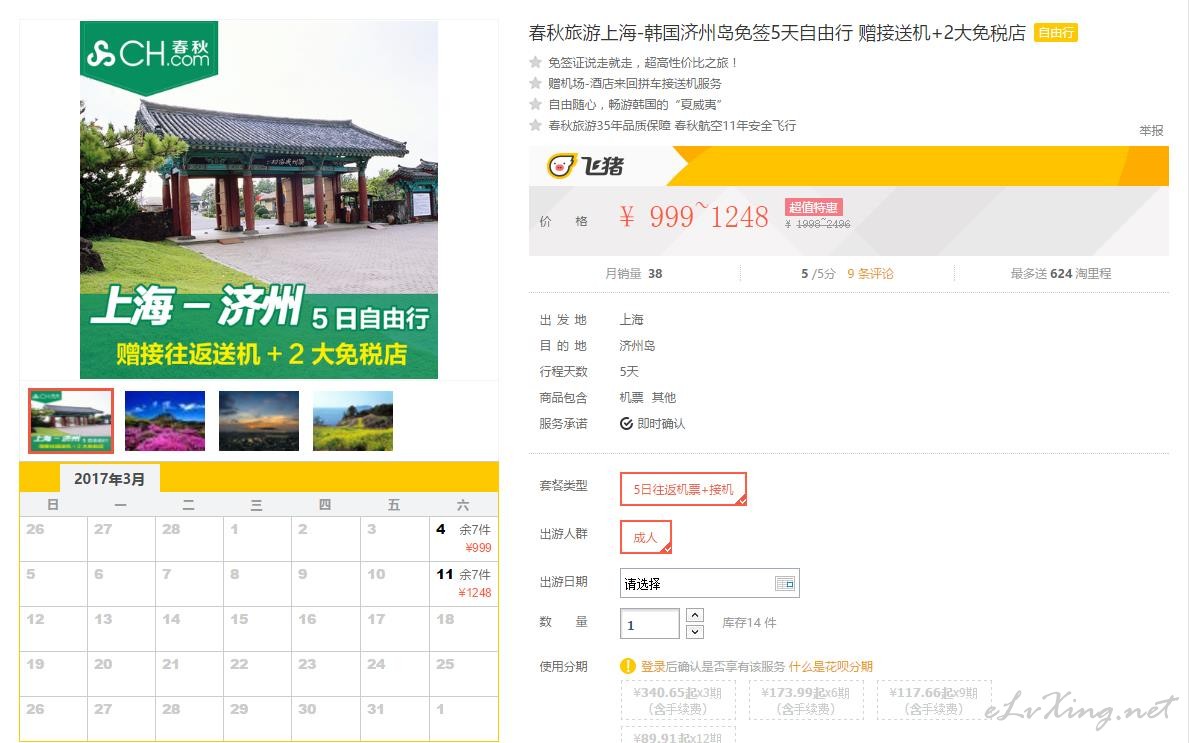Choose the ¥173.99 x6期 installment option

[805, 700]
